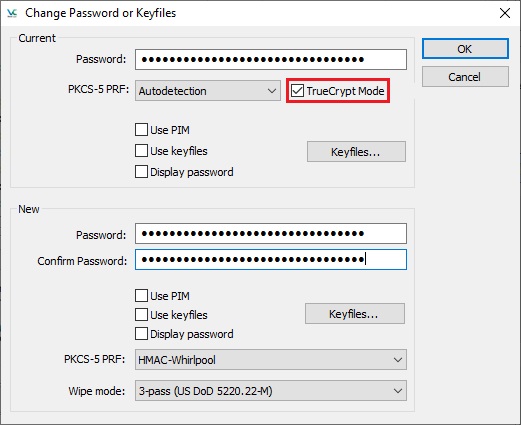Open Keyfiles... in the New section

click(x=355, y=314)
